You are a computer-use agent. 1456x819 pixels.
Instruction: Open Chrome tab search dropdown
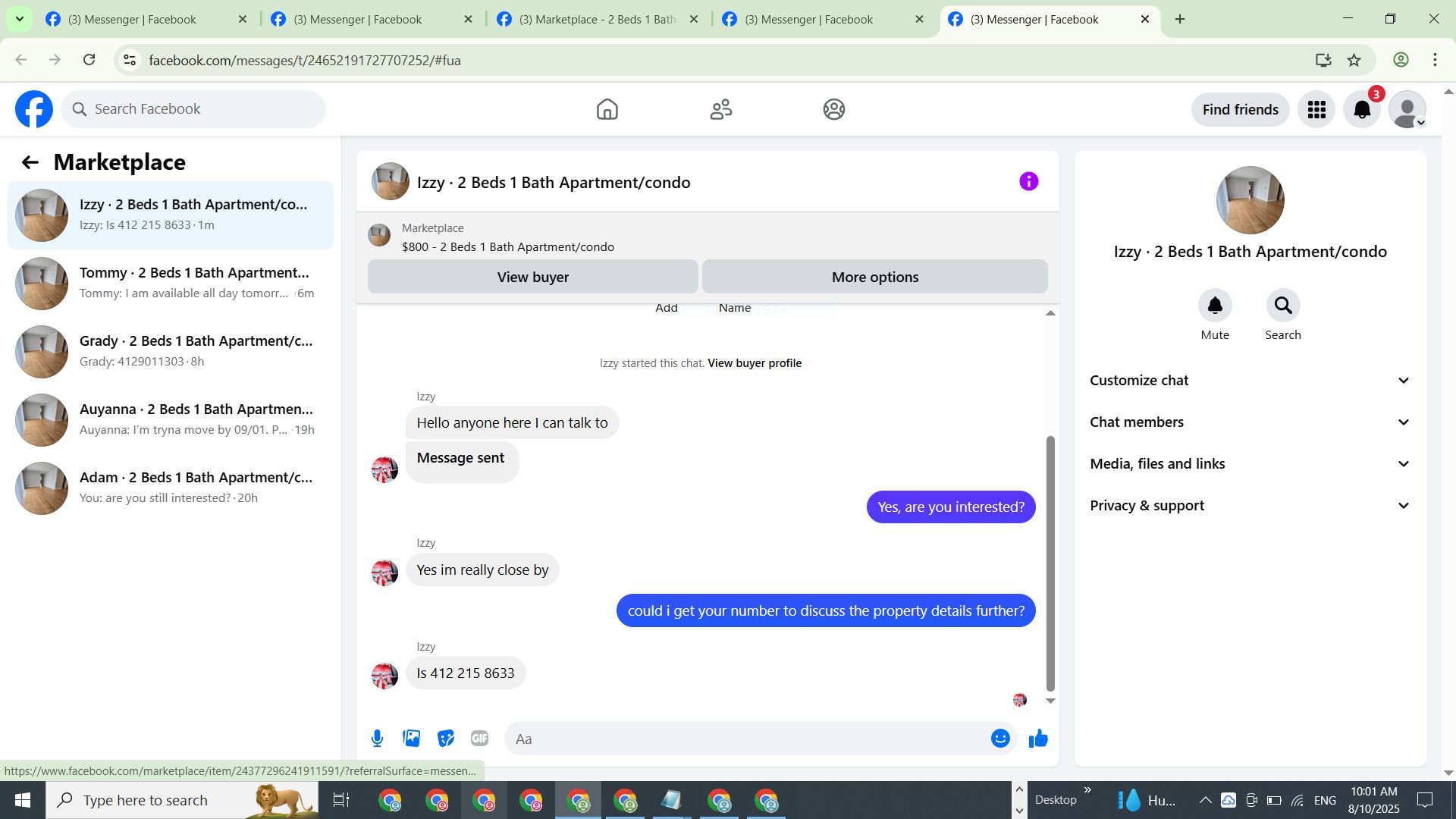[x=20, y=19]
